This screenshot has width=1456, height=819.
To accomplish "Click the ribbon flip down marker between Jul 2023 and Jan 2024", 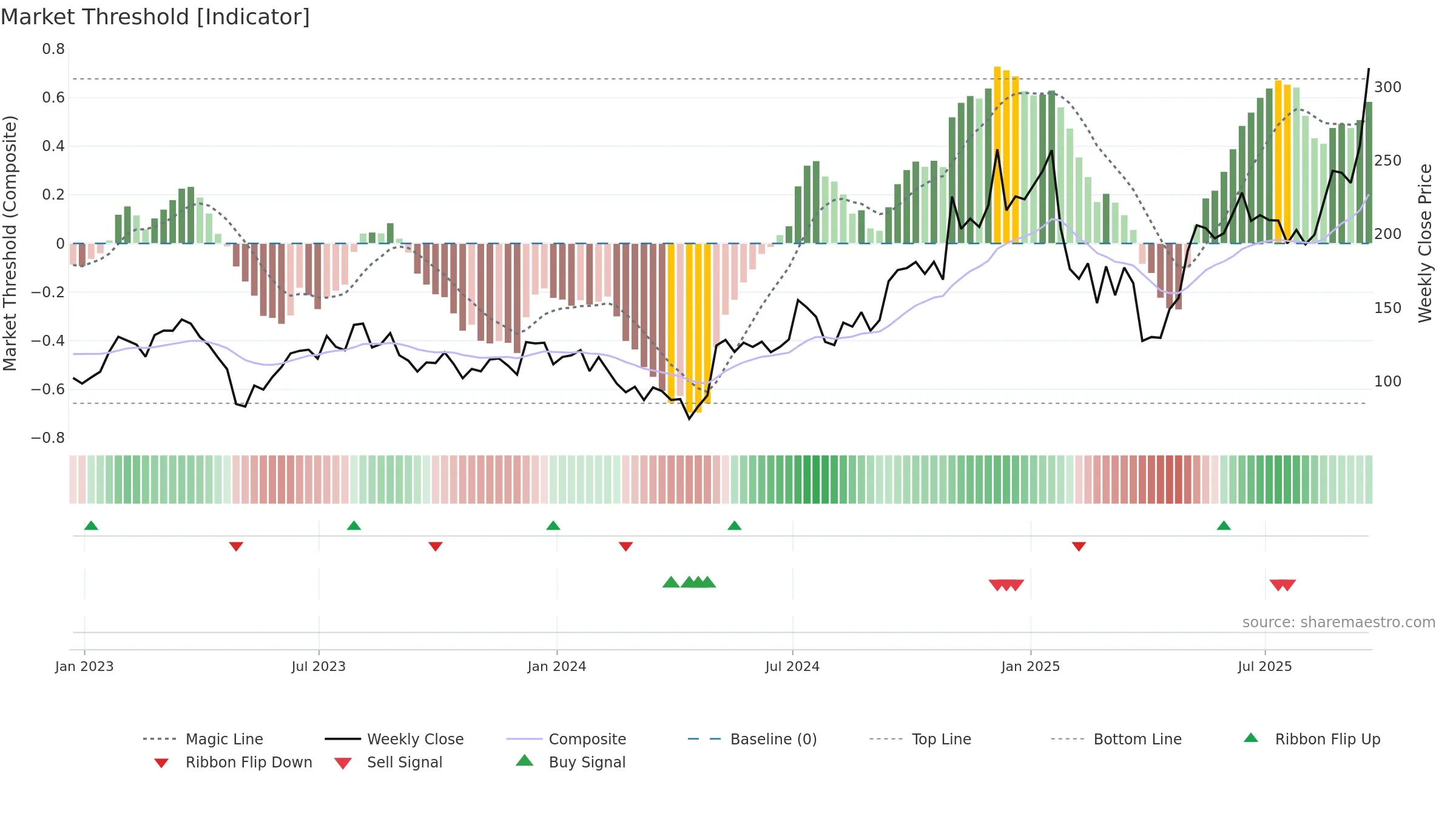I will [x=436, y=547].
